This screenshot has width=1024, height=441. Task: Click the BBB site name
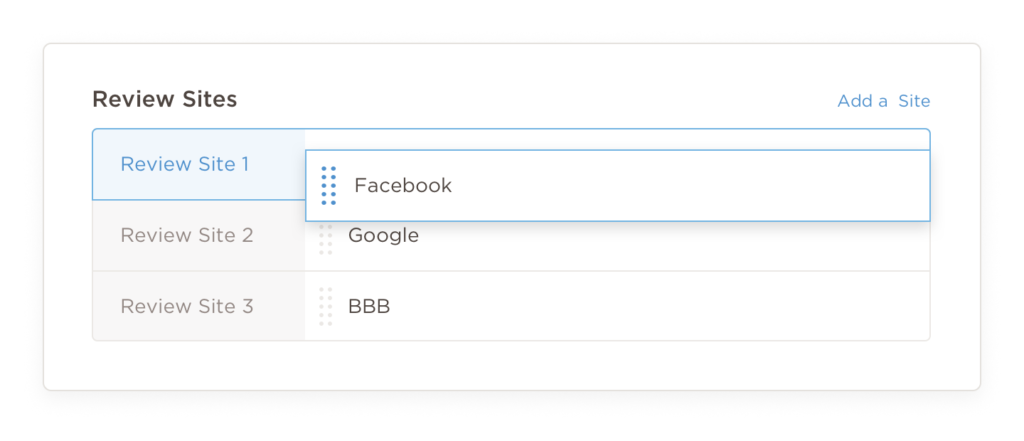pos(369,306)
